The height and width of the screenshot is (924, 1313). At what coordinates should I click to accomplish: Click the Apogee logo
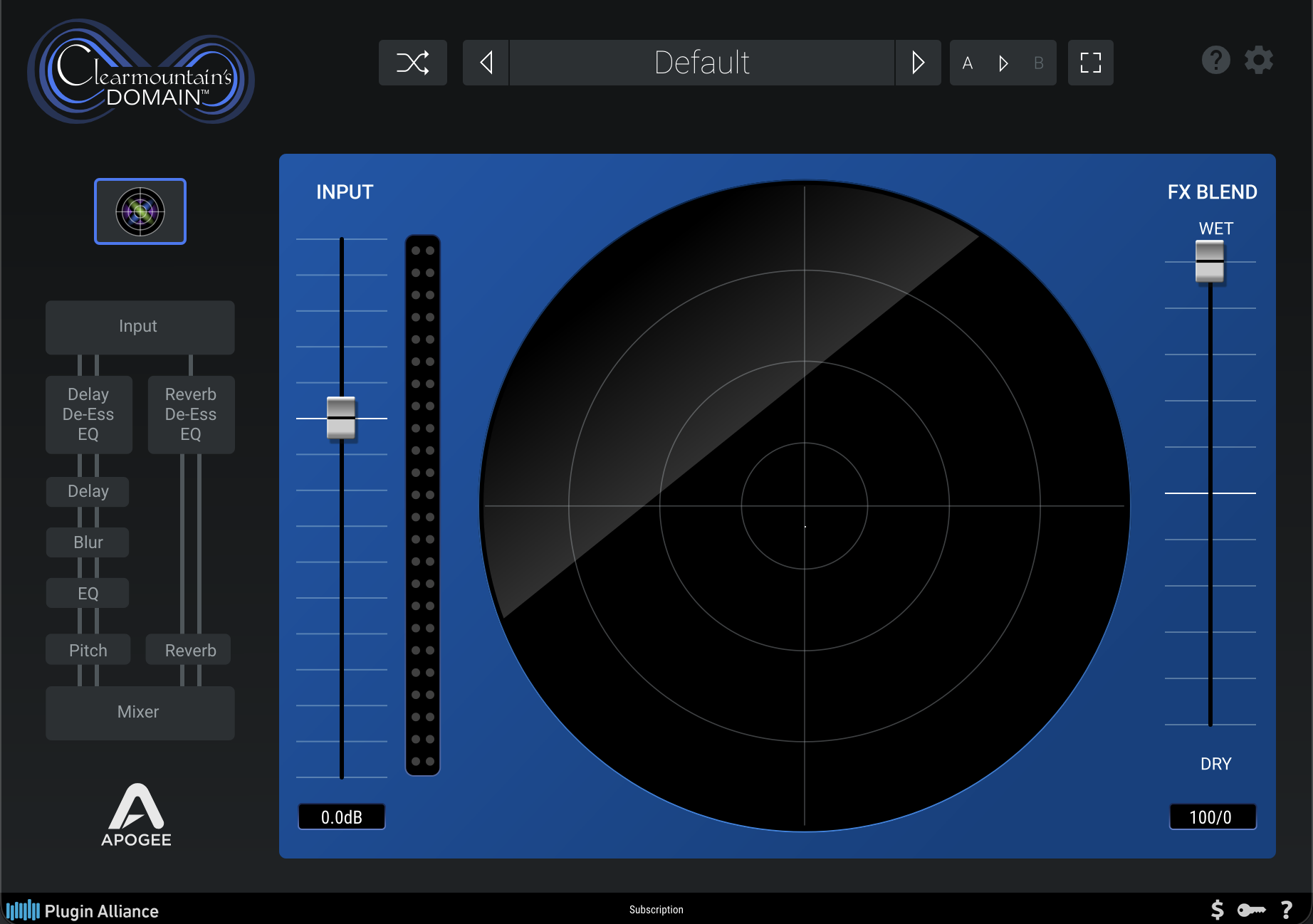137,815
